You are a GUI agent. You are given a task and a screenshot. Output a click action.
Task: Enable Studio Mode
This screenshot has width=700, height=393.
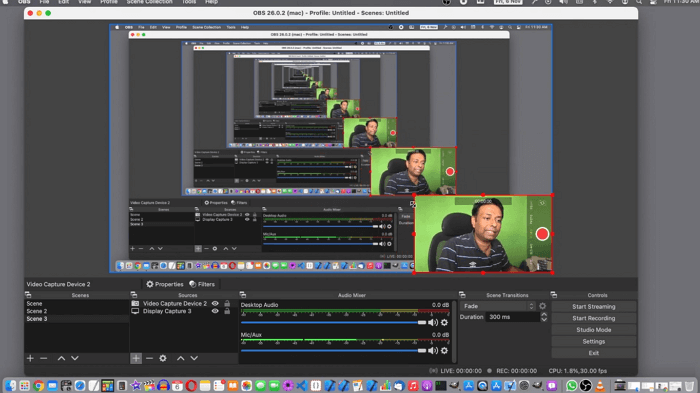coord(594,330)
